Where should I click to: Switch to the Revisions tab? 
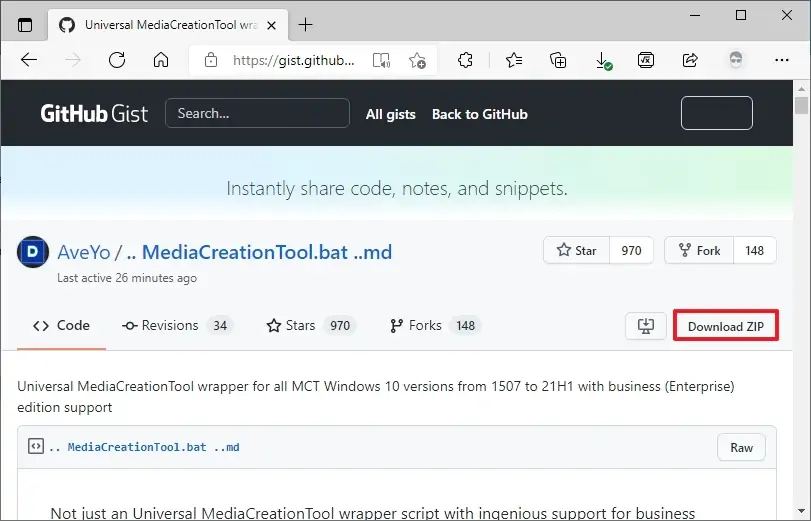click(177, 325)
